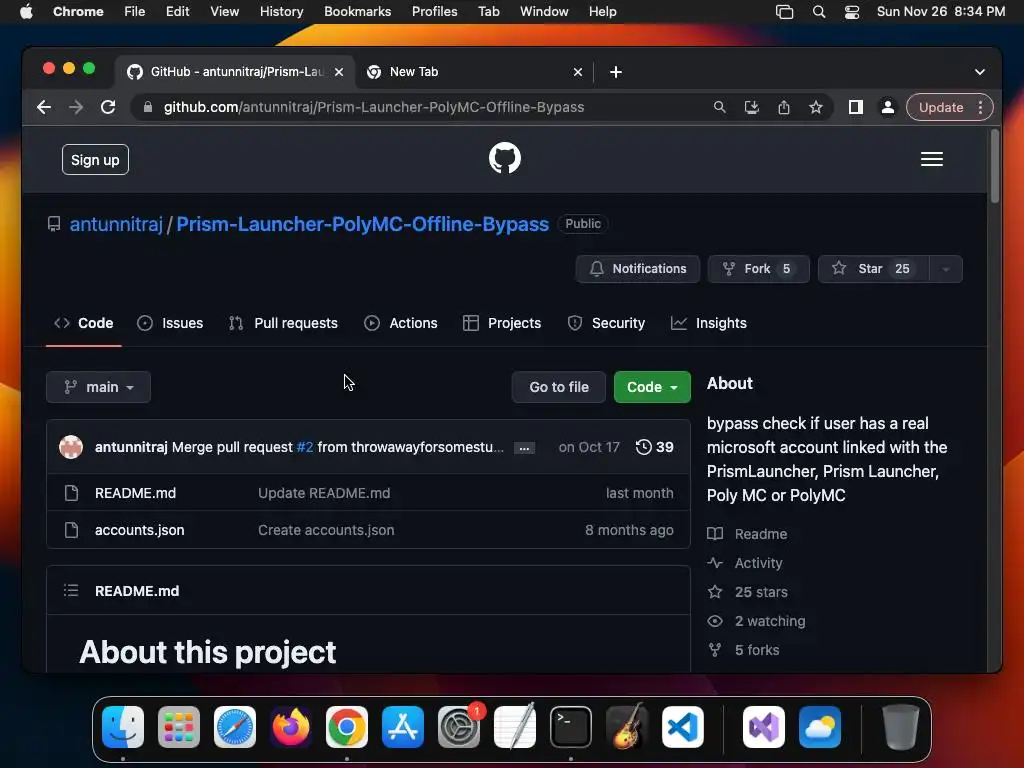View the 2 watching link

coord(756,621)
